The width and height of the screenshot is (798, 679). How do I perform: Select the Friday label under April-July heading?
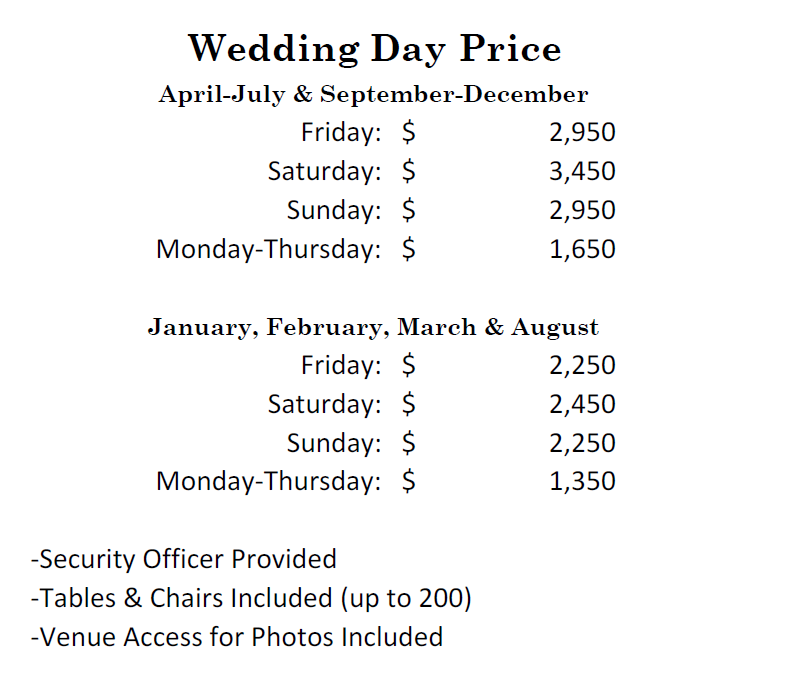click(340, 132)
